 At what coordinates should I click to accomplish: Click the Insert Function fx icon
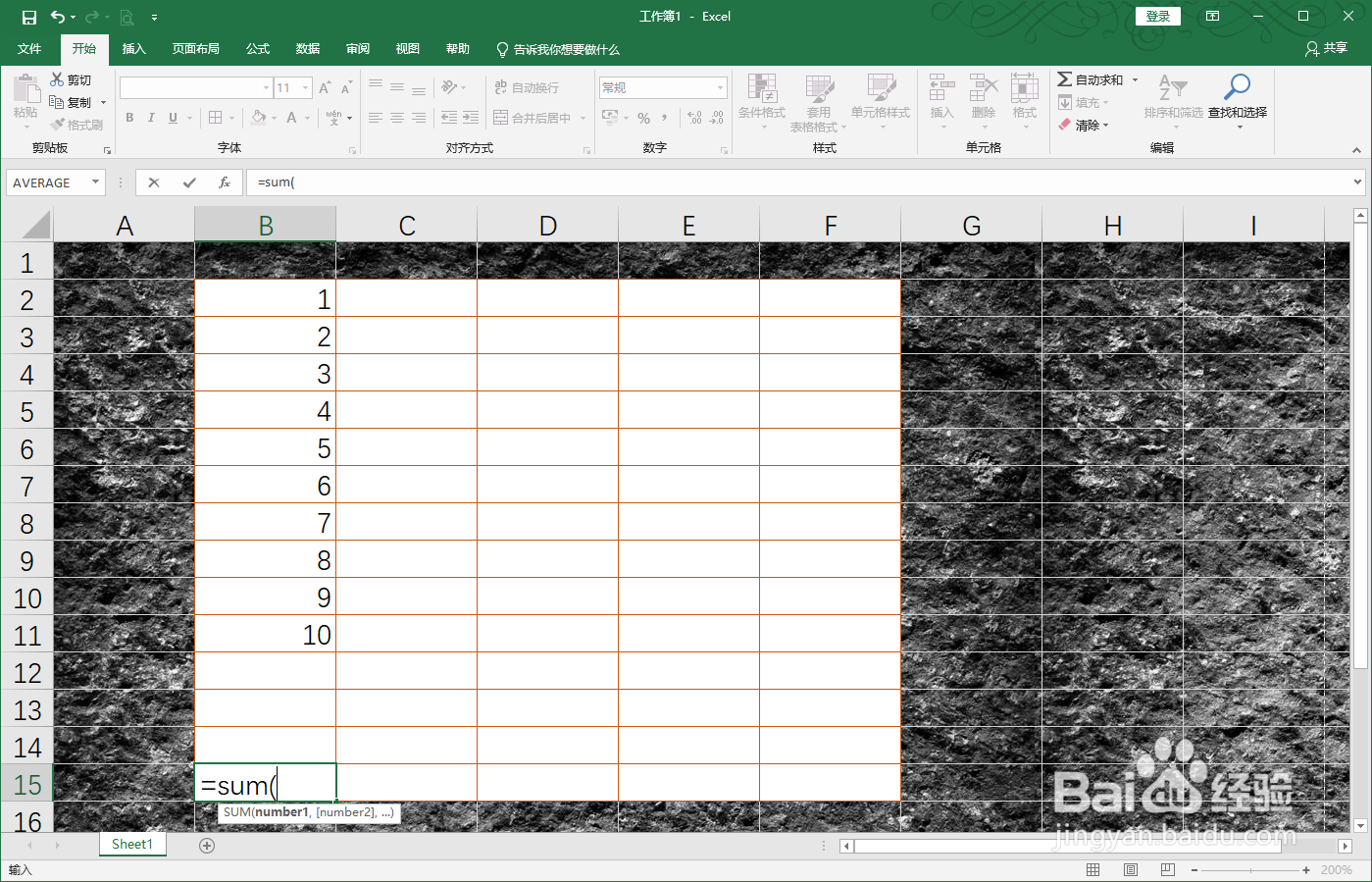point(225,182)
